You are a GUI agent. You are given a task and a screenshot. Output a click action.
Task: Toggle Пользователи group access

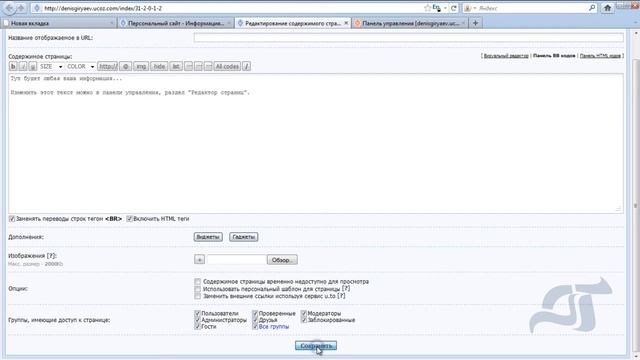(x=198, y=313)
